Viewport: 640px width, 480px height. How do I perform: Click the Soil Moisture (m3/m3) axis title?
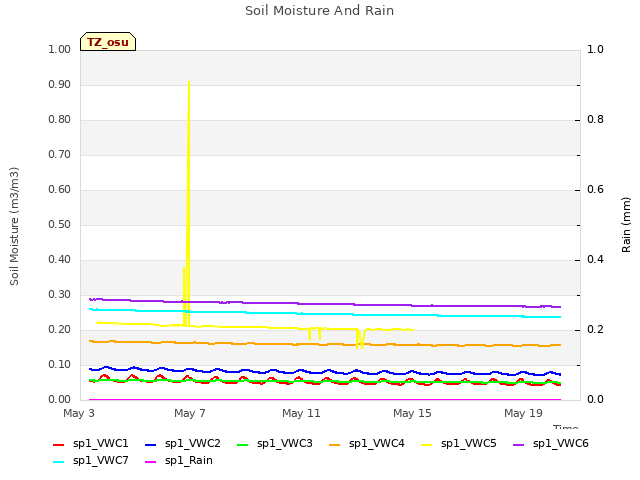pos(14,226)
